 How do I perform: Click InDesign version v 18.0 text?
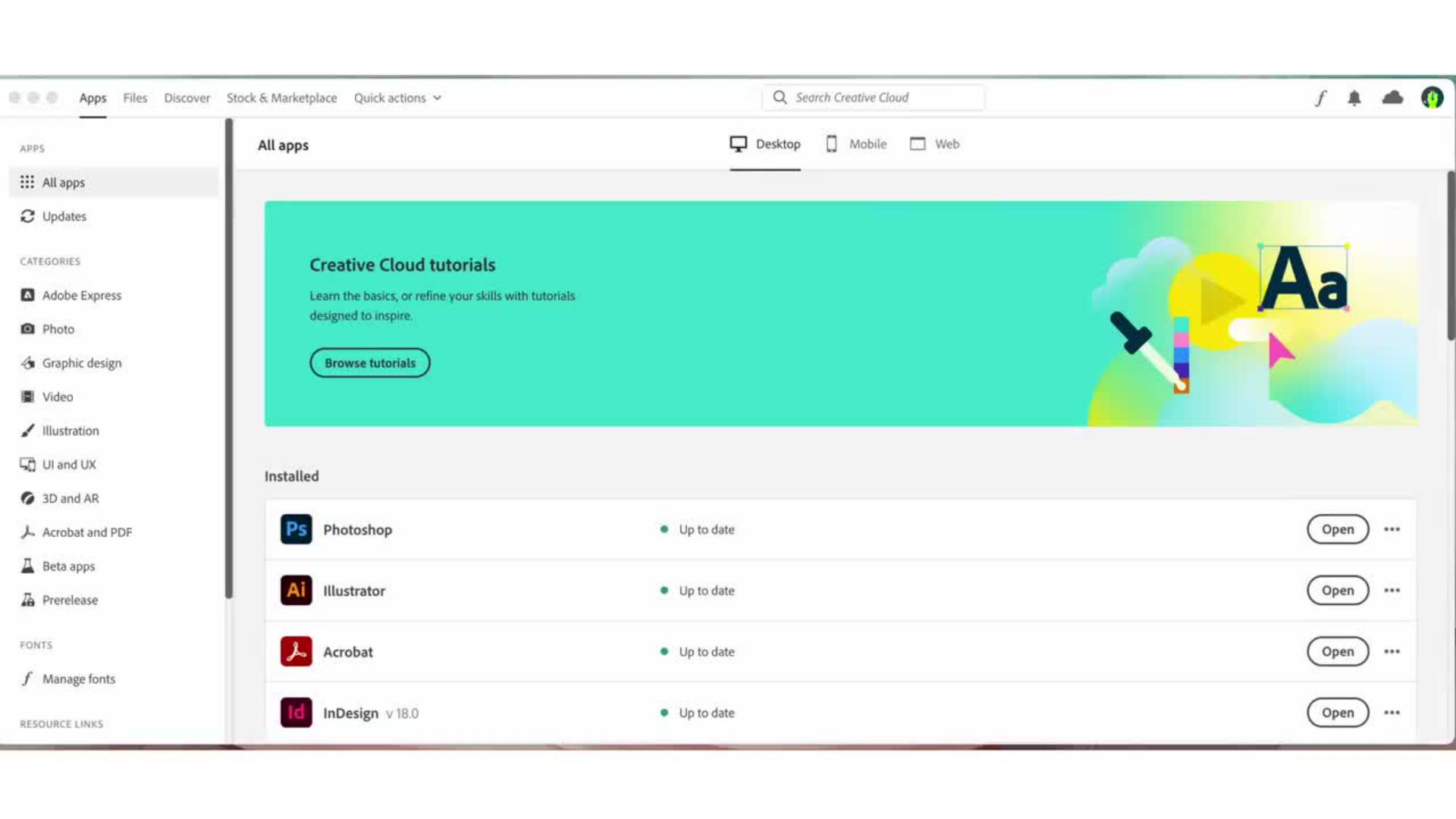402,714
